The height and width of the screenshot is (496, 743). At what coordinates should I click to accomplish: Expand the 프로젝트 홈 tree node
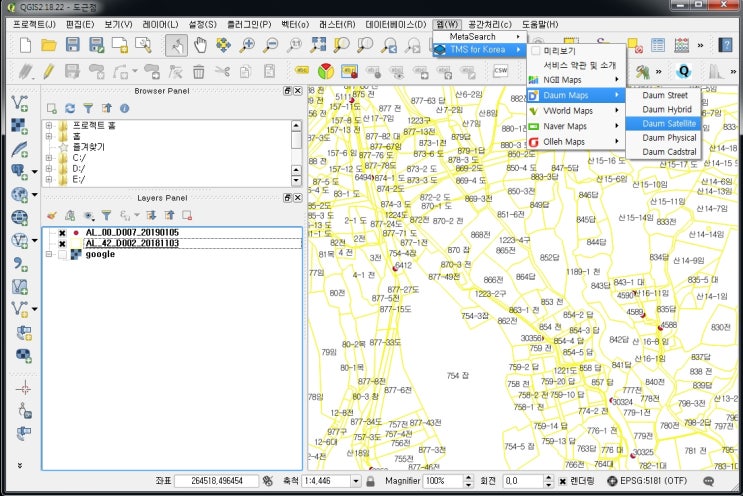(x=48, y=126)
